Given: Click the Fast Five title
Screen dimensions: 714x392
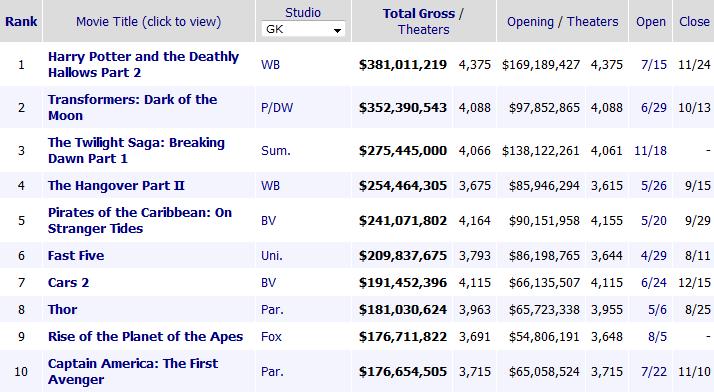Looking at the screenshot, I should click(x=76, y=255).
